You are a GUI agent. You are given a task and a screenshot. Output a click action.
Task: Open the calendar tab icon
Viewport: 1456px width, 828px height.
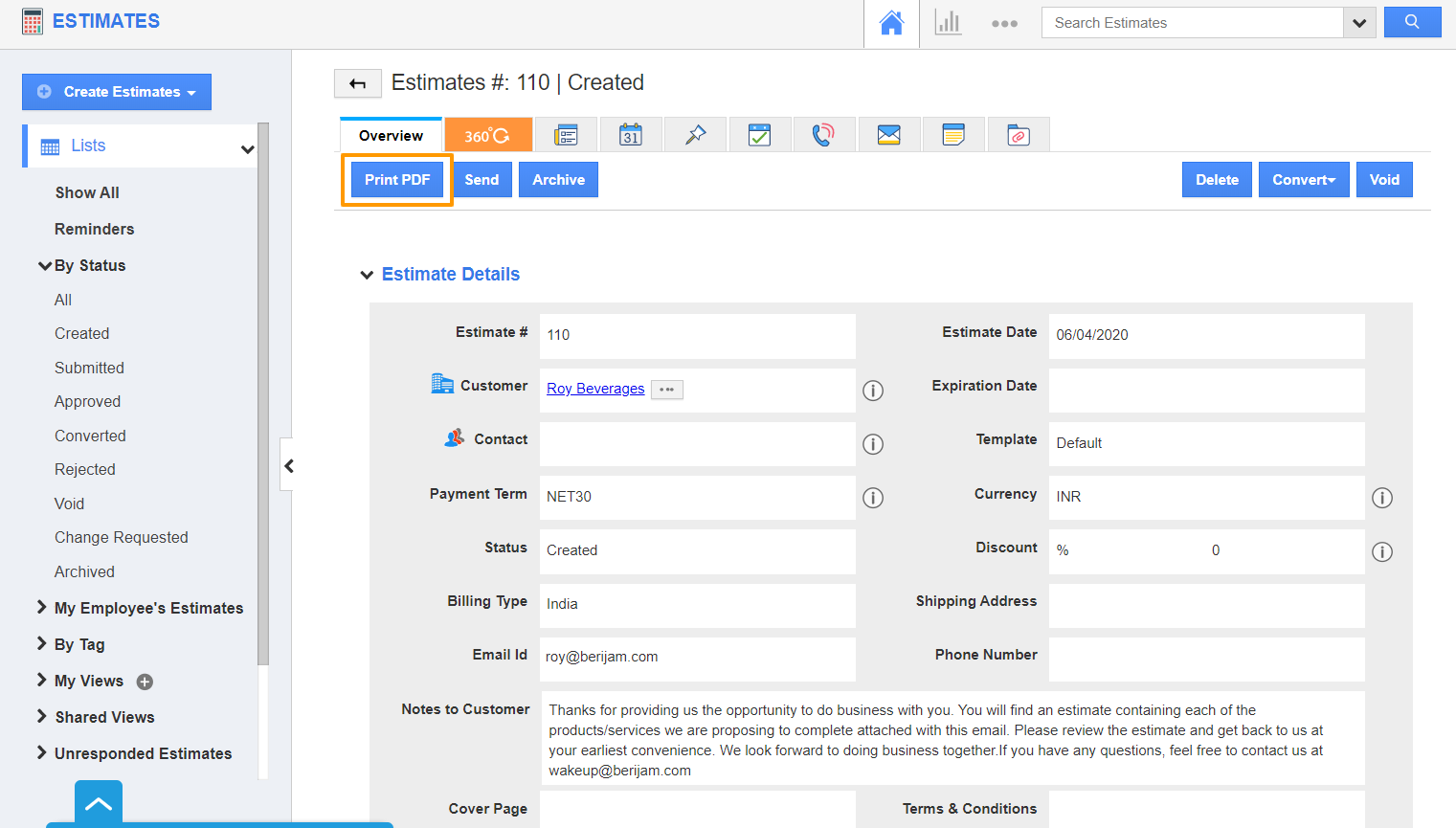point(631,136)
